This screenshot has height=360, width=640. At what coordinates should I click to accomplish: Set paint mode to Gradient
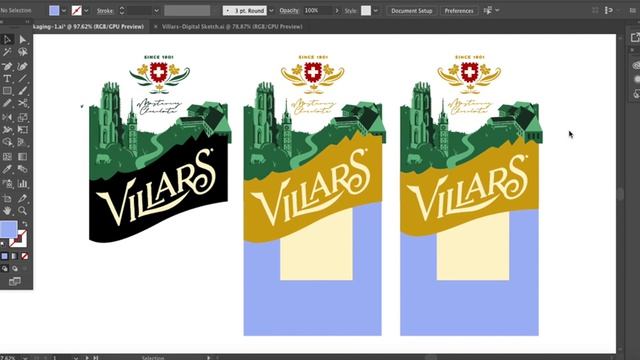tap(14, 256)
